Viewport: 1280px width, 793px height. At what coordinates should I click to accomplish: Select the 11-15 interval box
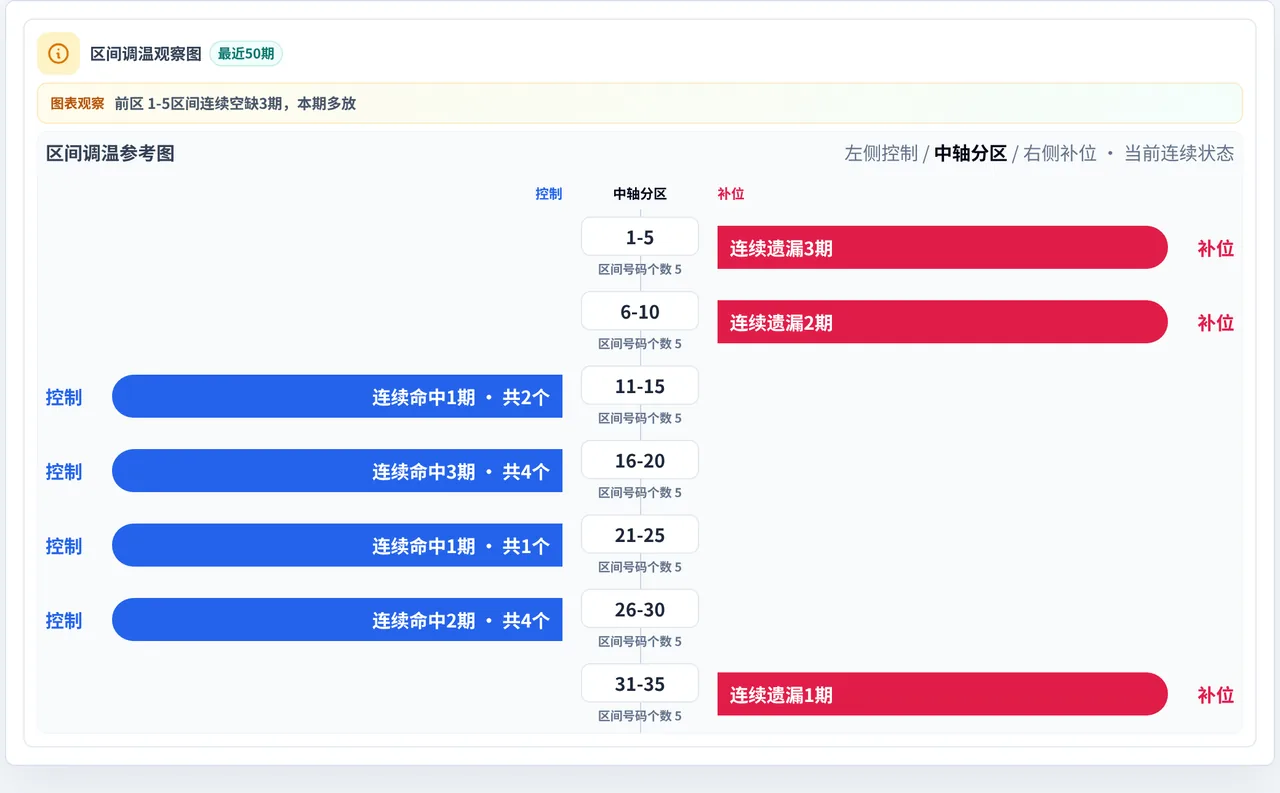click(x=640, y=386)
